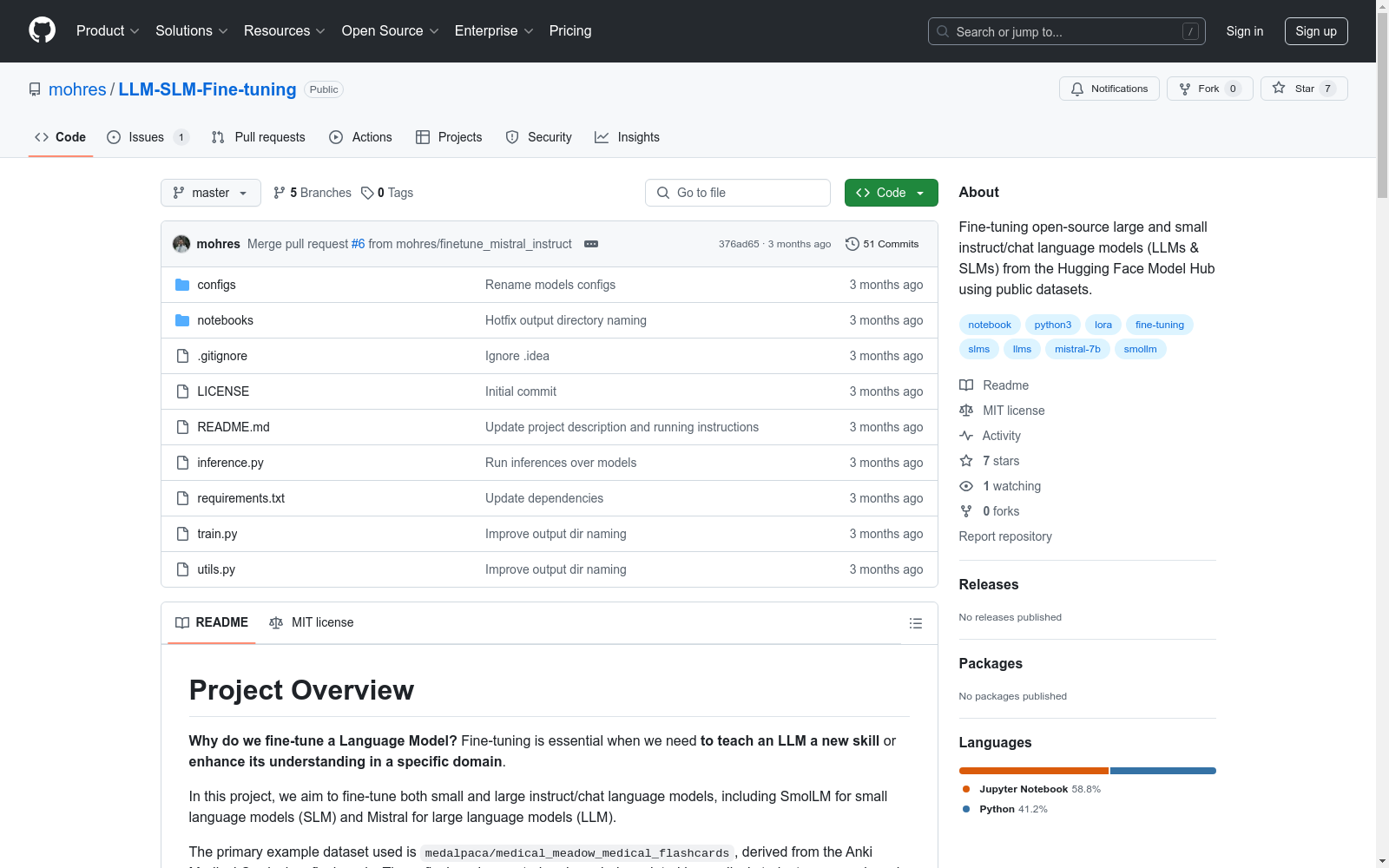Select the MIT license tab in file viewer
Viewport: 1389px width, 868px height.
pyautogui.click(x=312, y=622)
